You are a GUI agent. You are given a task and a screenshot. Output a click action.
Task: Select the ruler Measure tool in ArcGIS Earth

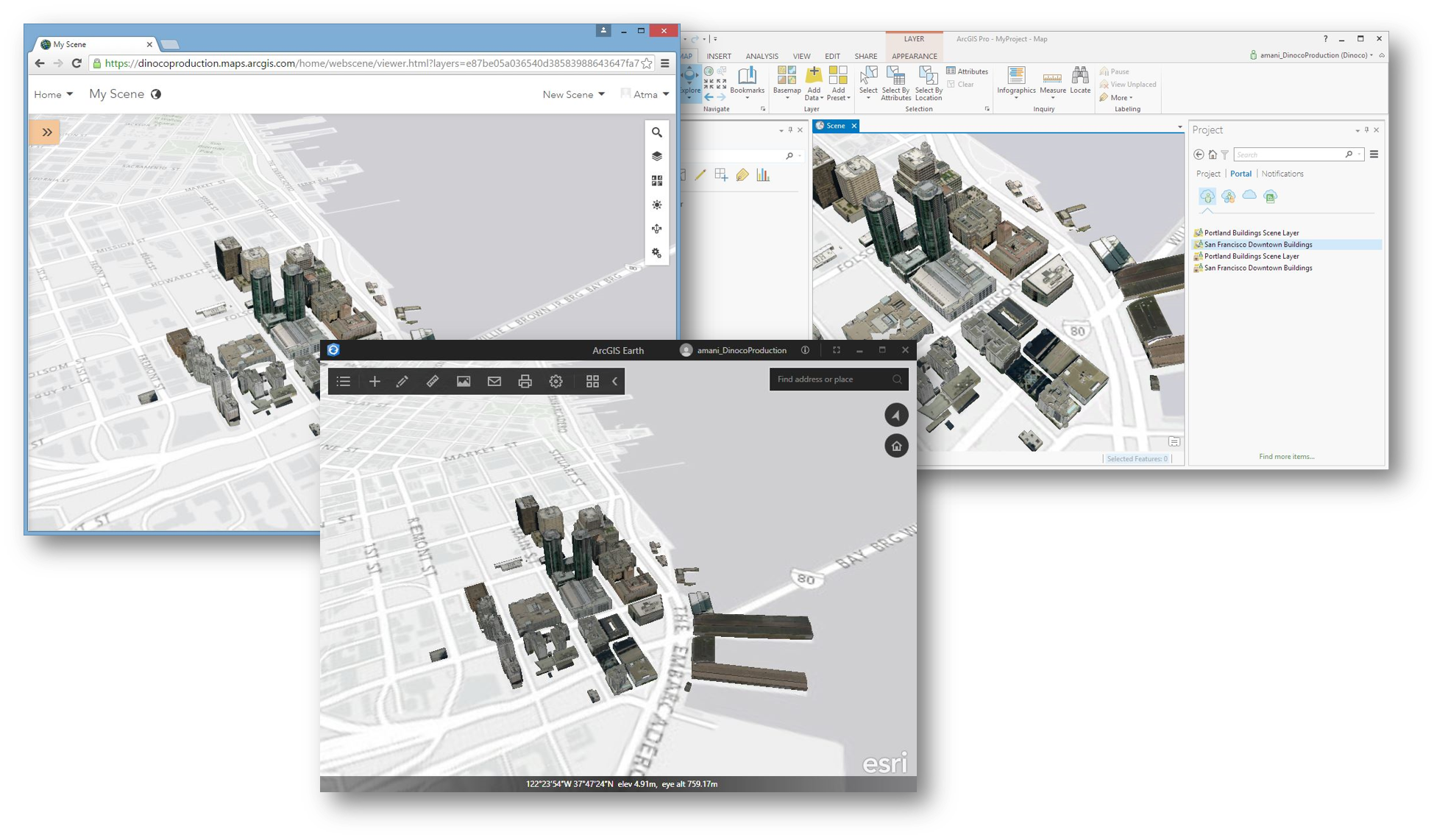[x=433, y=381]
